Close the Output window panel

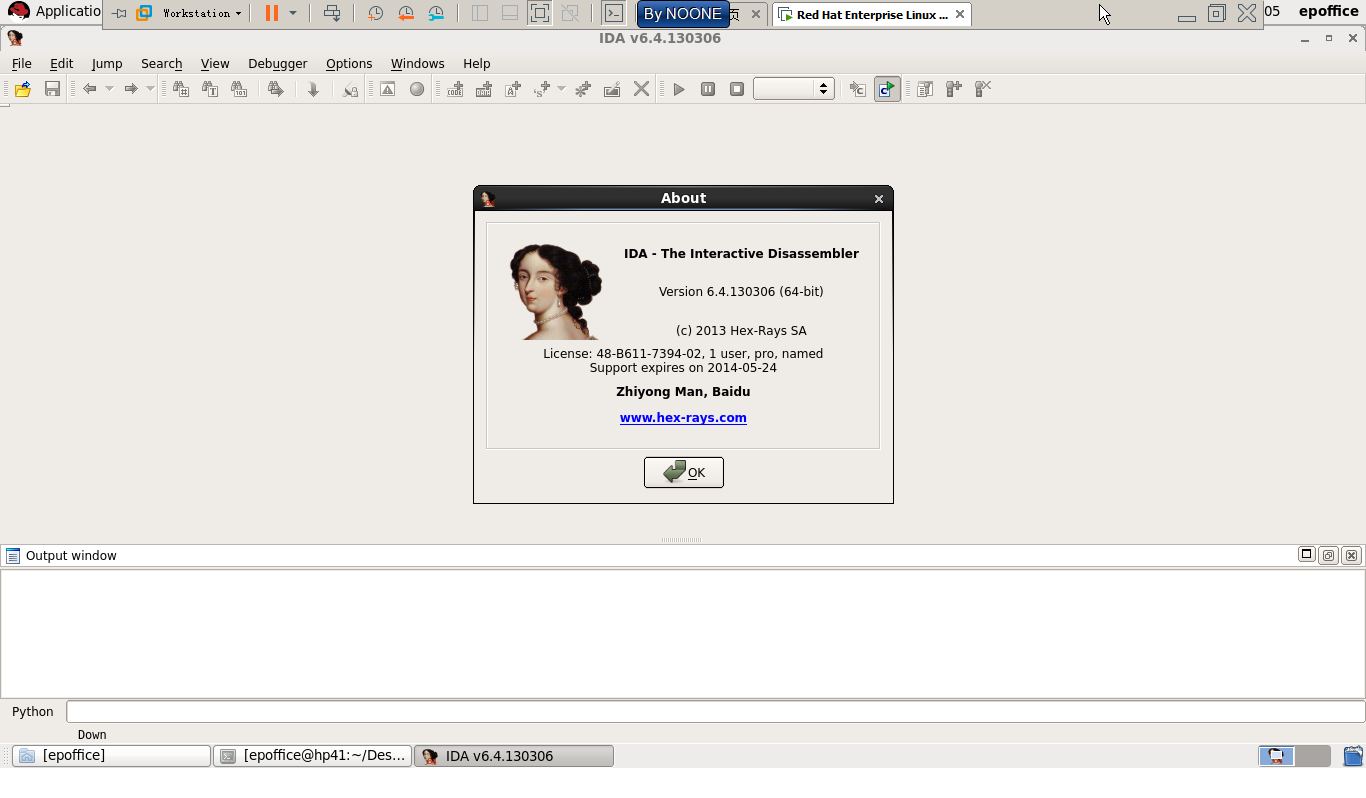coord(1352,555)
